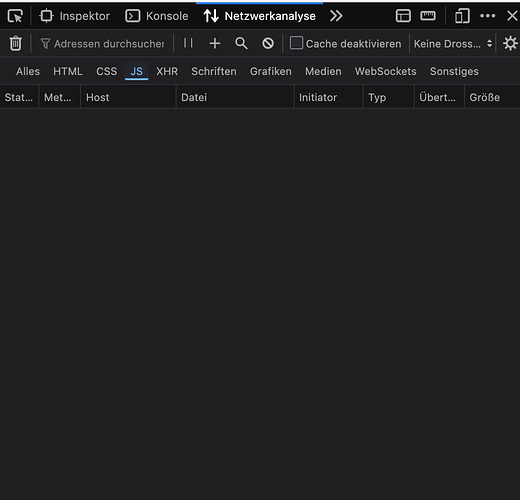The image size is (520, 500).
Task: Open network settings gear icon
Action: click(510, 44)
